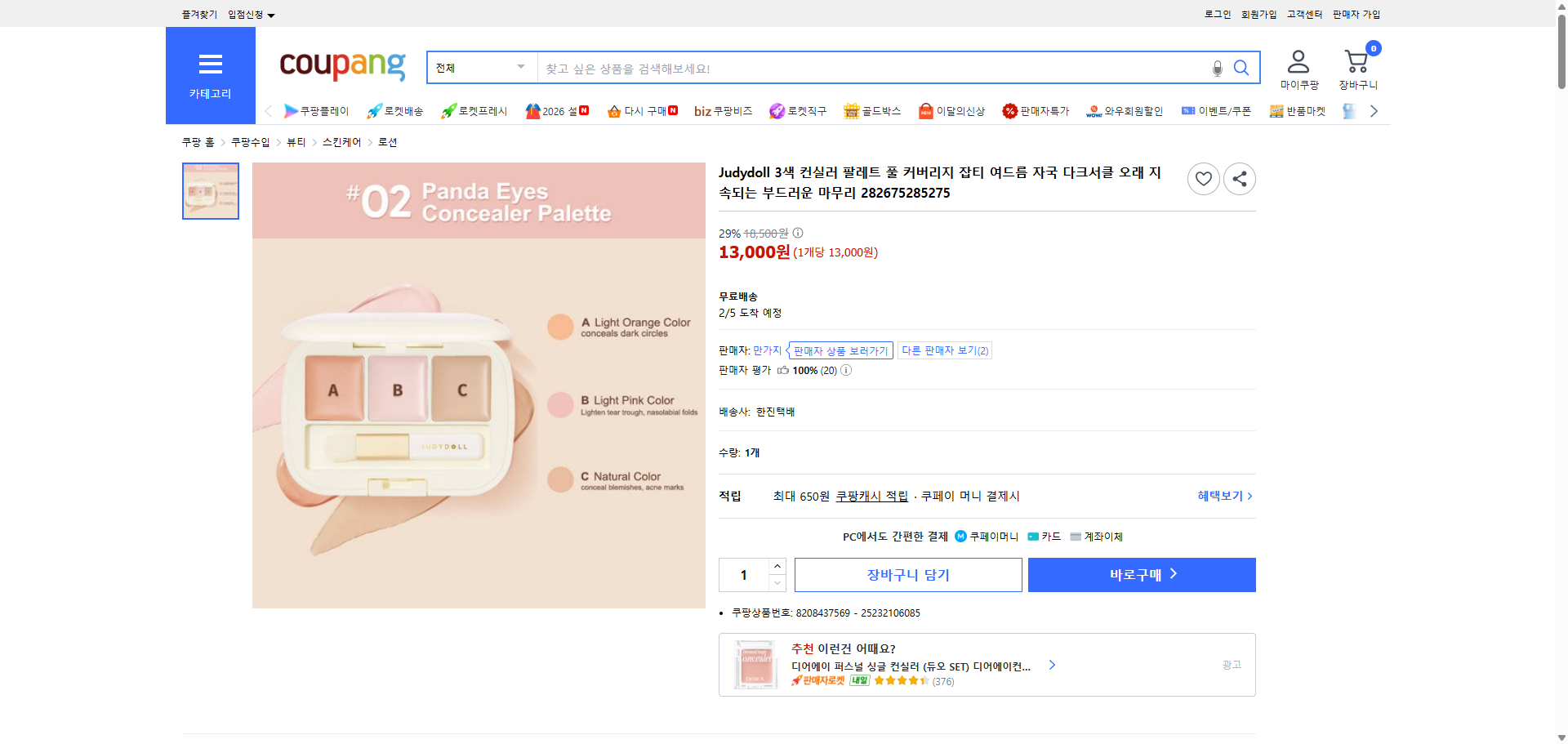Expand the 입점신청 dropdown arrow

[272, 14]
